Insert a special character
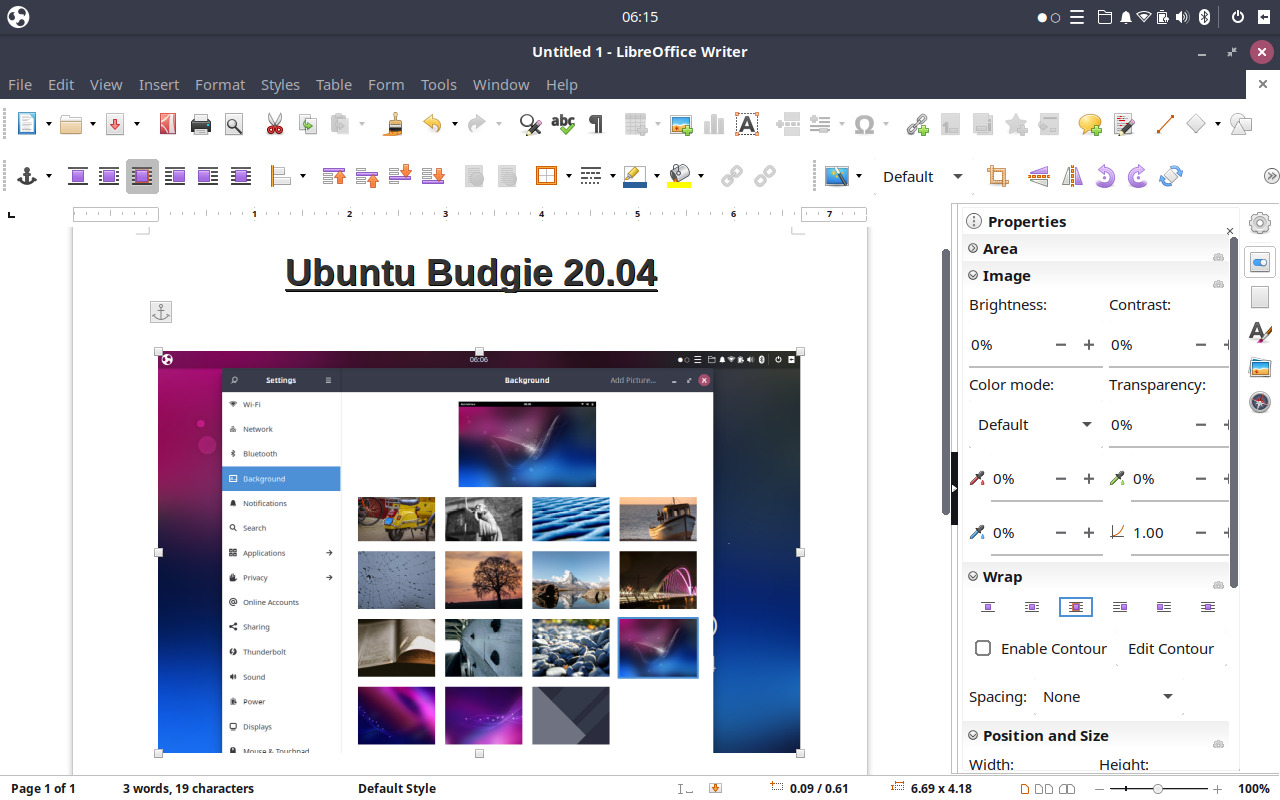 click(864, 124)
